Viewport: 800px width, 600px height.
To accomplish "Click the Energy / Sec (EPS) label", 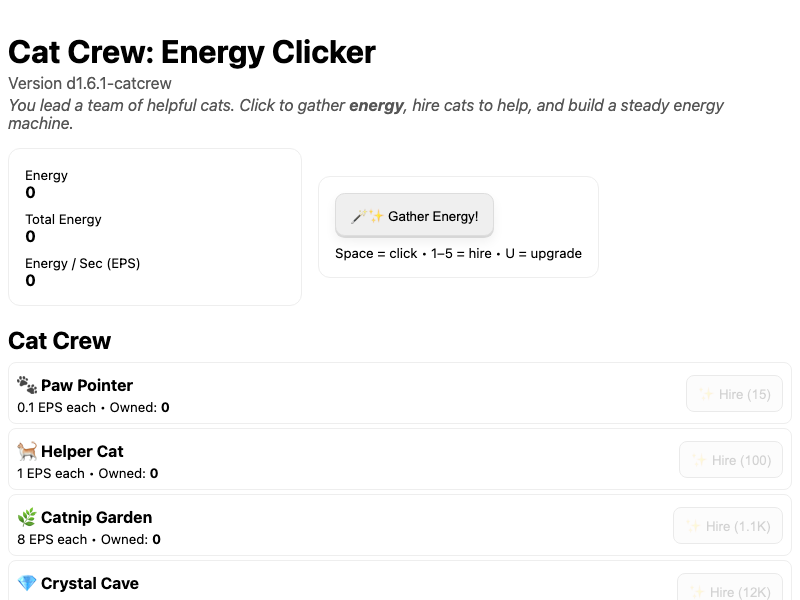I will pos(83,264).
